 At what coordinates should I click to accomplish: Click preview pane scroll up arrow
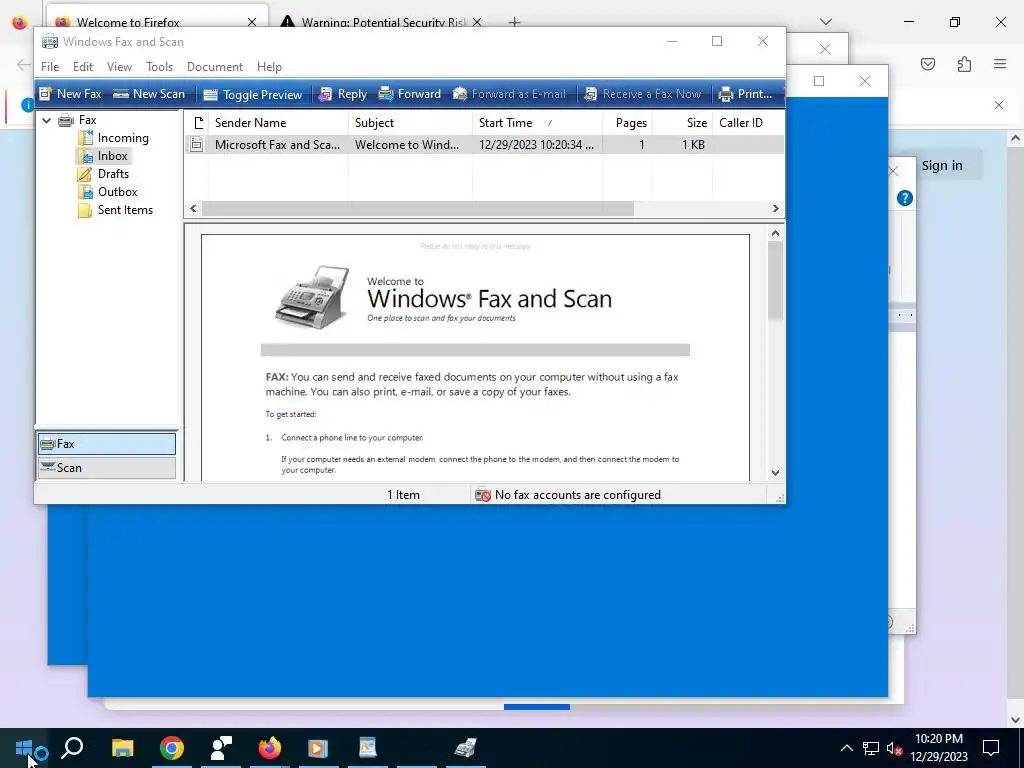[x=775, y=233]
